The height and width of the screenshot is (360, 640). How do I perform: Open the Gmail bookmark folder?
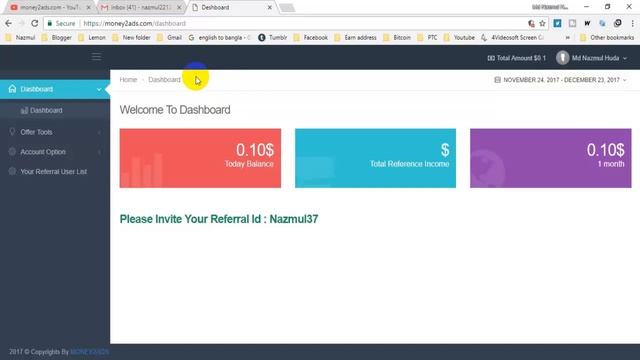pyautogui.click(x=169, y=38)
